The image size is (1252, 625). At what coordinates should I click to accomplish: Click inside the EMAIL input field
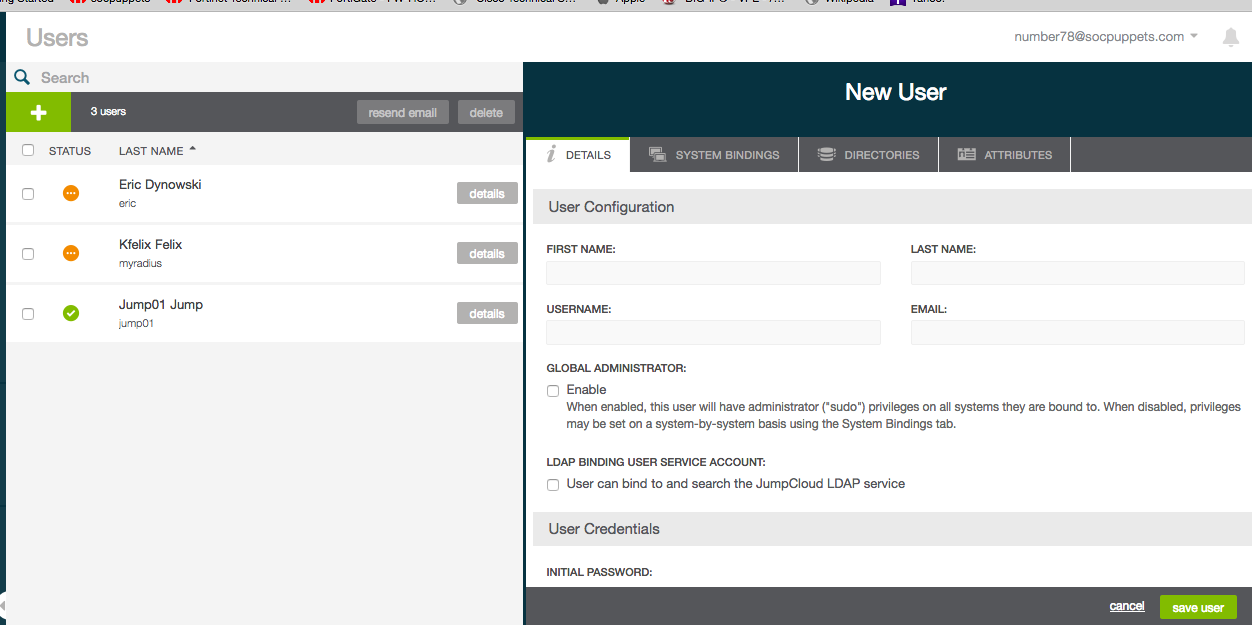point(1078,332)
